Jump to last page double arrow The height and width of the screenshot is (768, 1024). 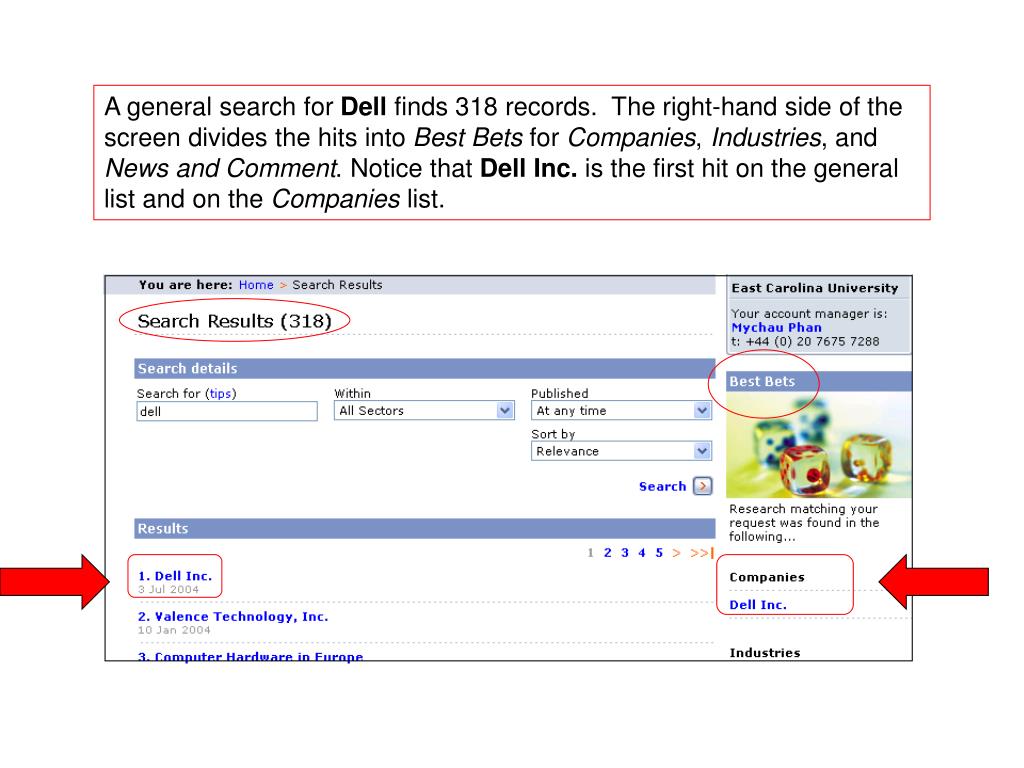(x=701, y=553)
